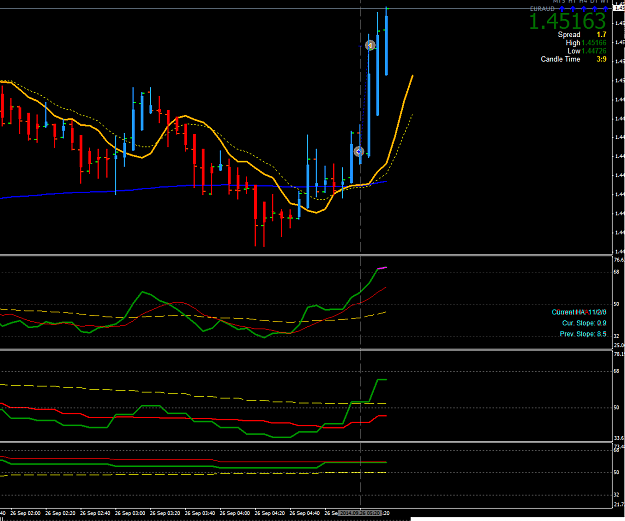Click the highlighted 2014.09.26 05:20 time label
The width and height of the screenshot is (625, 521).
tap(360, 513)
